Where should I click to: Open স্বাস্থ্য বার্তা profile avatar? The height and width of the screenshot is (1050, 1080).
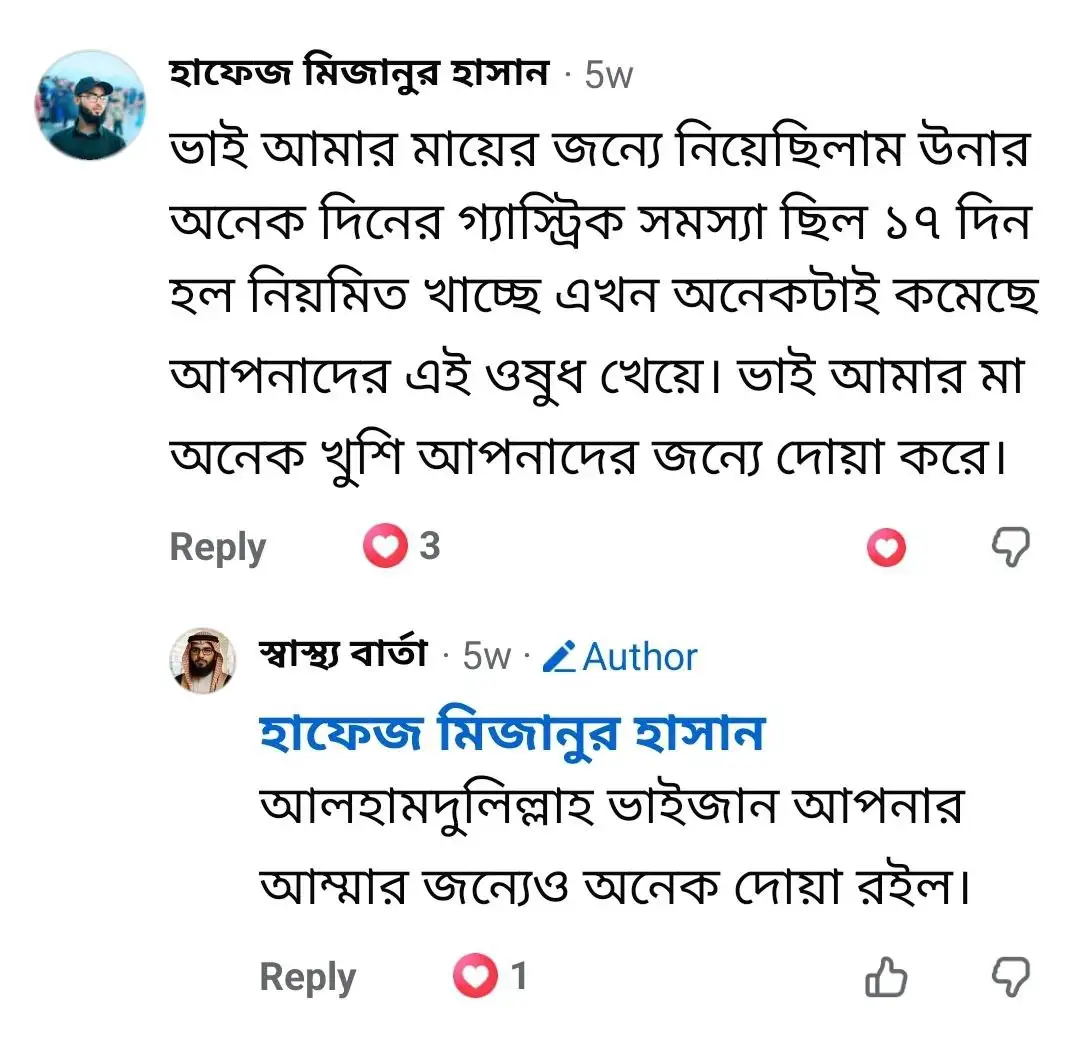pyautogui.click(x=204, y=661)
